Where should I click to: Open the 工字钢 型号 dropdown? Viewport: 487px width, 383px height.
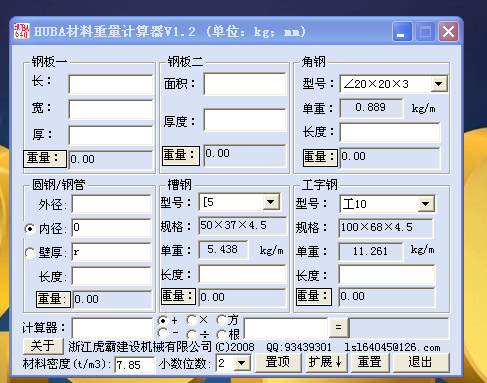point(426,204)
